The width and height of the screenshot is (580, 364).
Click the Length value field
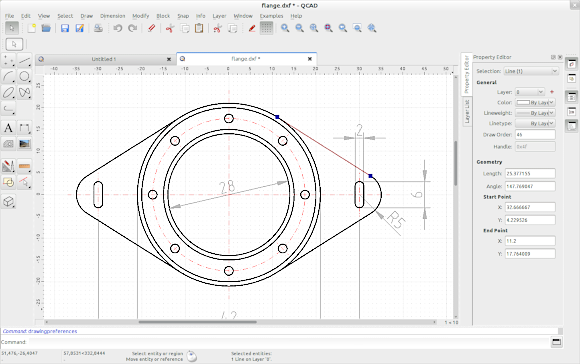(530, 173)
